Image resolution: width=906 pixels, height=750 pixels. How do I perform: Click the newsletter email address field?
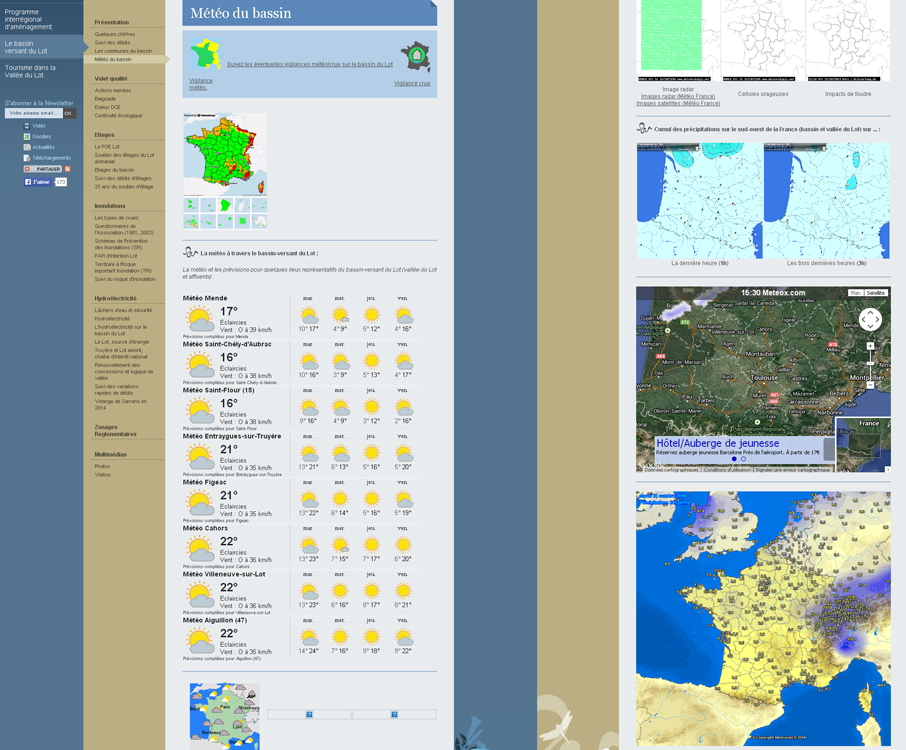tap(34, 113)
